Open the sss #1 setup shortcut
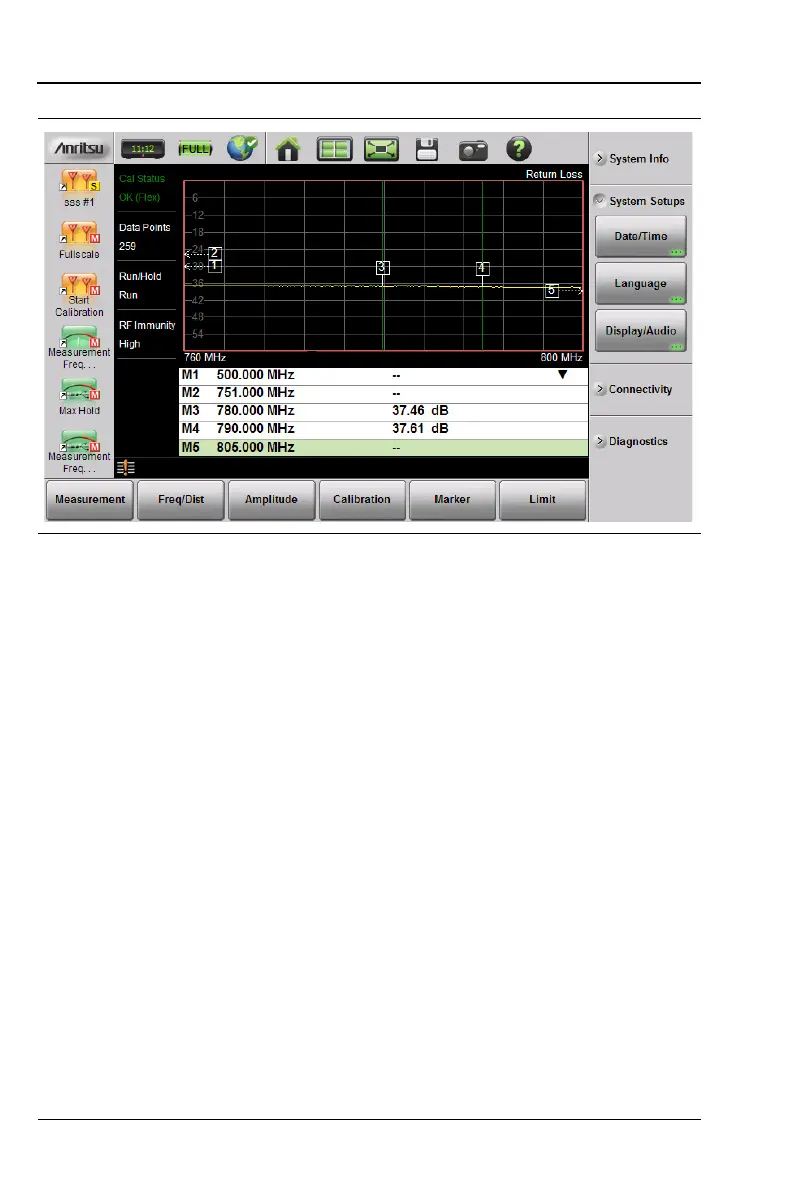Image resolution: width=792 pixels, height=1192 pixels. point(80,189)
